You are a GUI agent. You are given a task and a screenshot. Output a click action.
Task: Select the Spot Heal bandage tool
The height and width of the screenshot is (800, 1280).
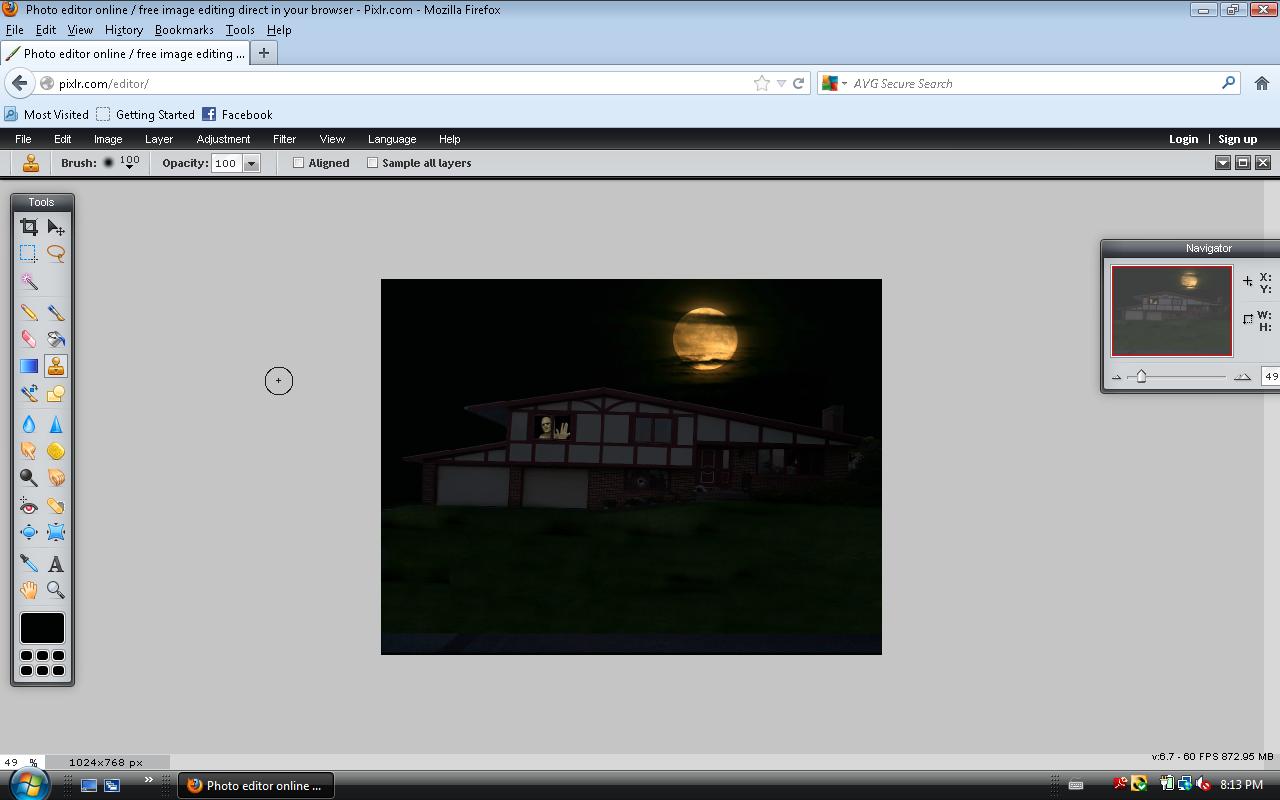(56, 506)
